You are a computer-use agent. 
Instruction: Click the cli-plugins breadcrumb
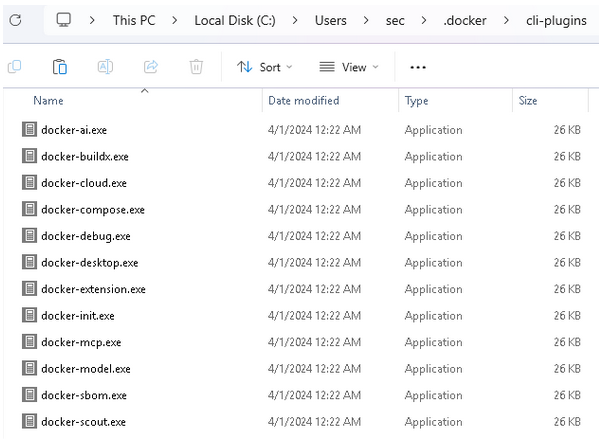coord(556,20)
